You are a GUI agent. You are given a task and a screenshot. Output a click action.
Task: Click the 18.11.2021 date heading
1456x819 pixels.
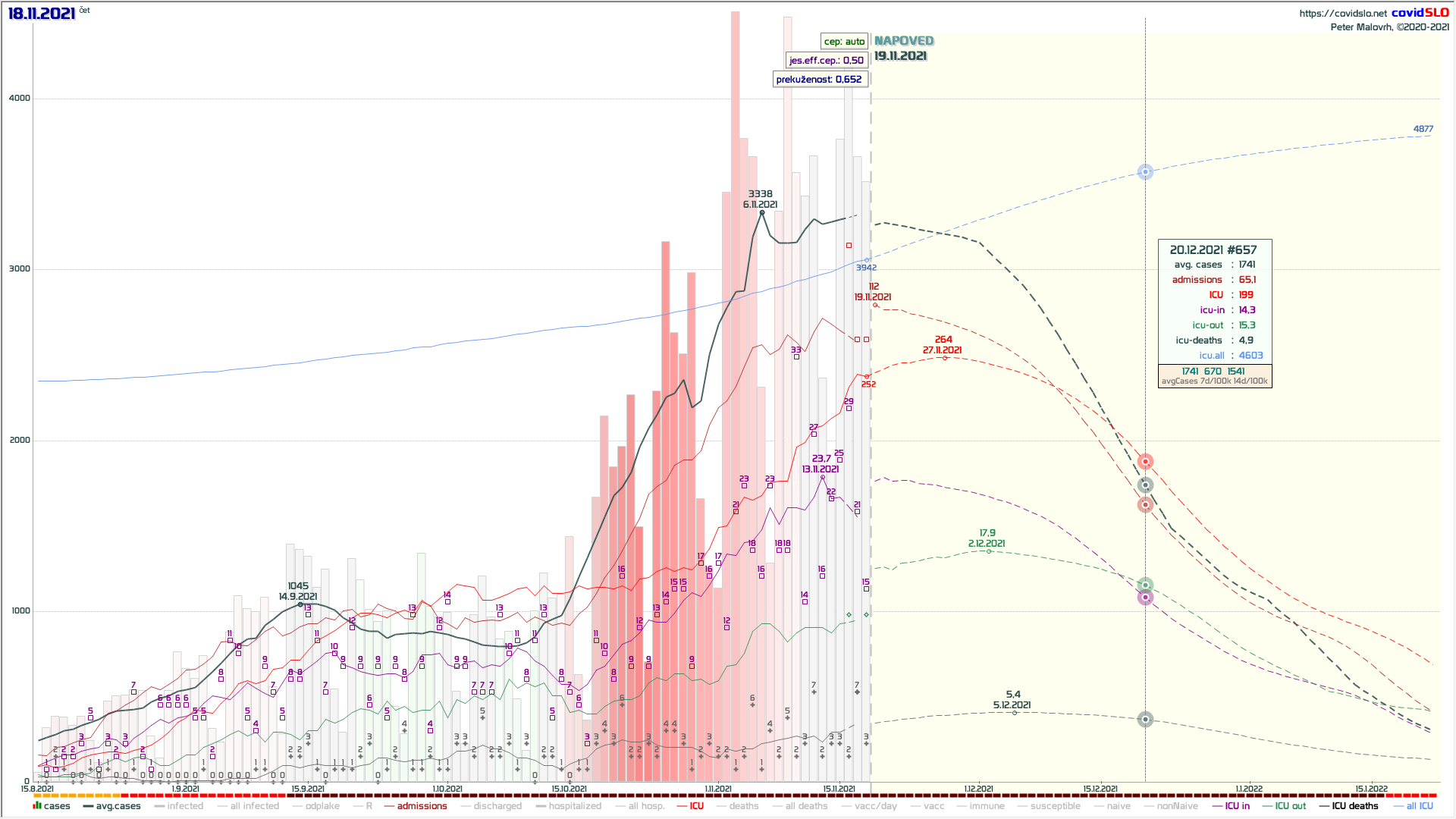pyautogui.click(x=42, y=14)
